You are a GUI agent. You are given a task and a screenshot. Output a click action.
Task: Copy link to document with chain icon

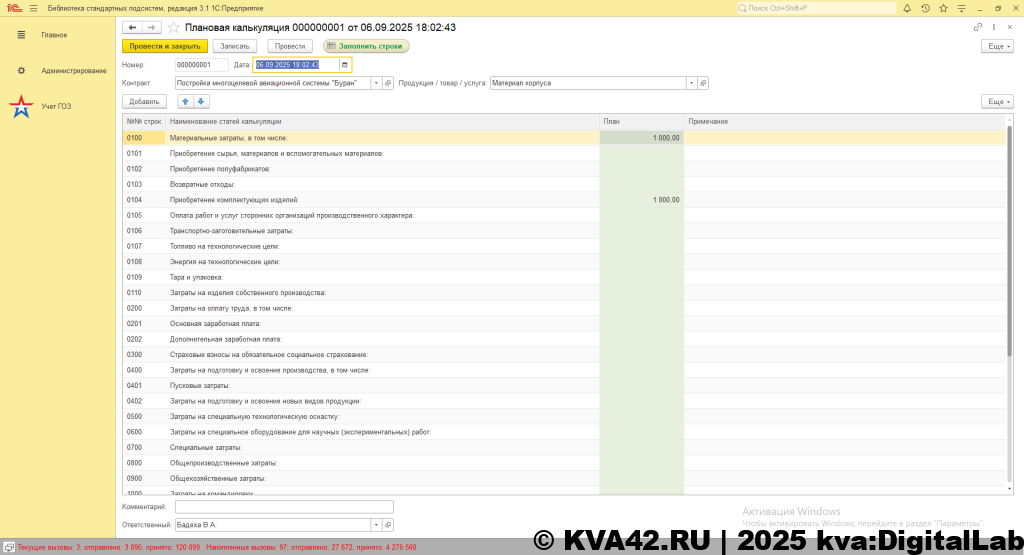978,27
